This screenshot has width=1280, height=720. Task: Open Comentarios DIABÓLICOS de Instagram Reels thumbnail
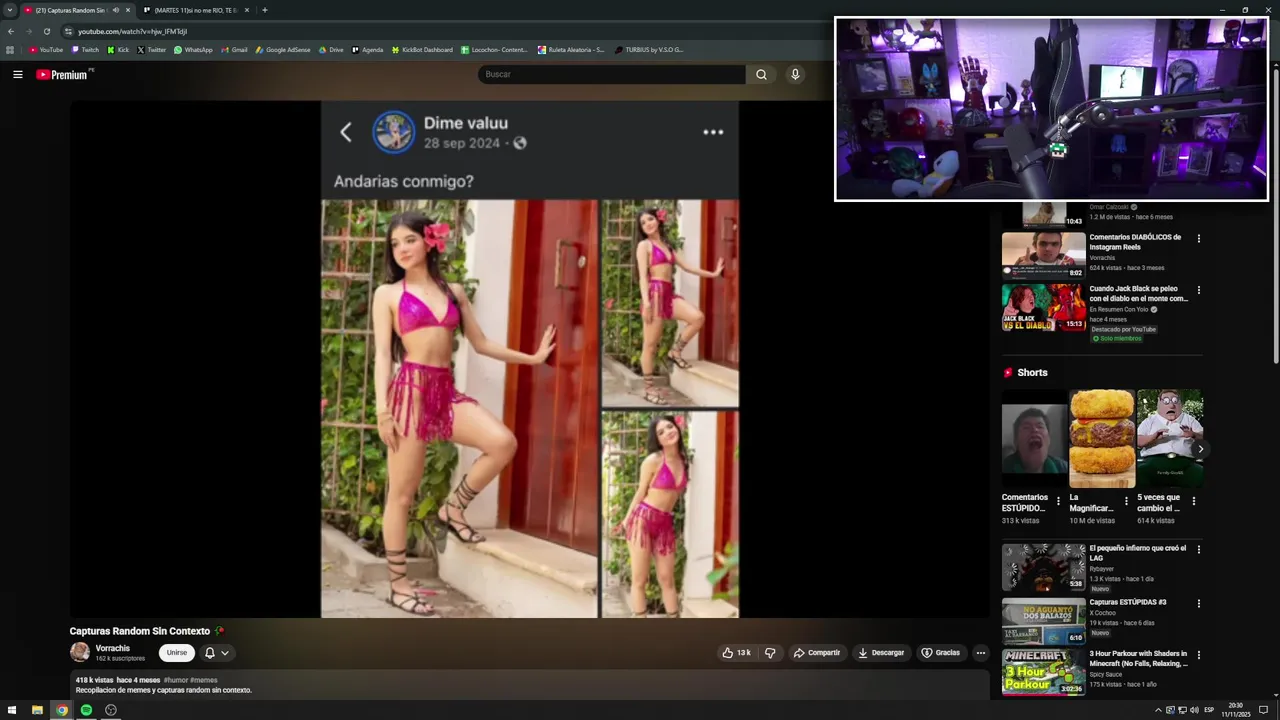click(1043, 254)
